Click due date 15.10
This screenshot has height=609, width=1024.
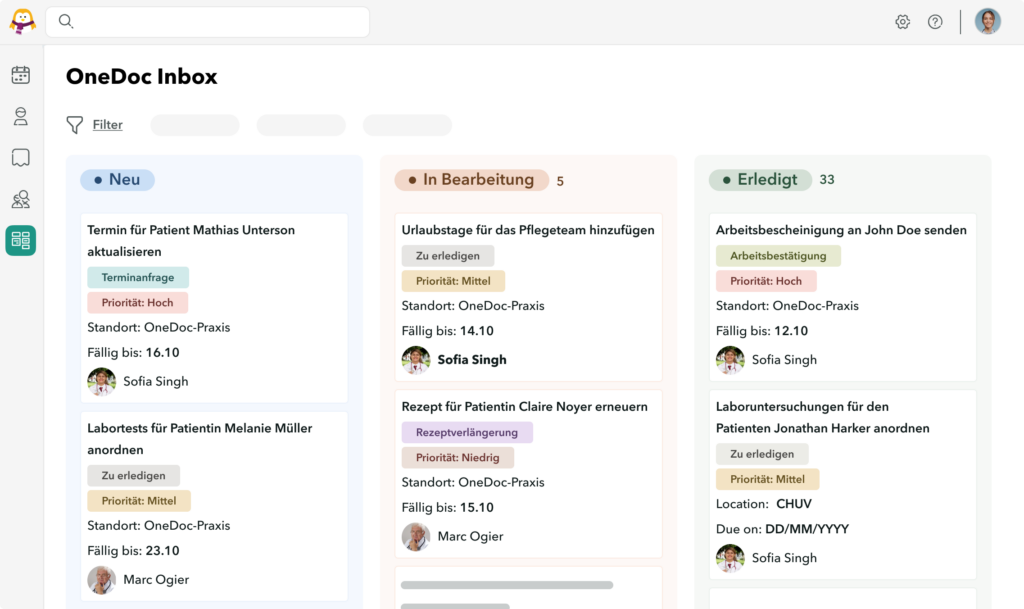pyautogui.click(x=477, y=508)
